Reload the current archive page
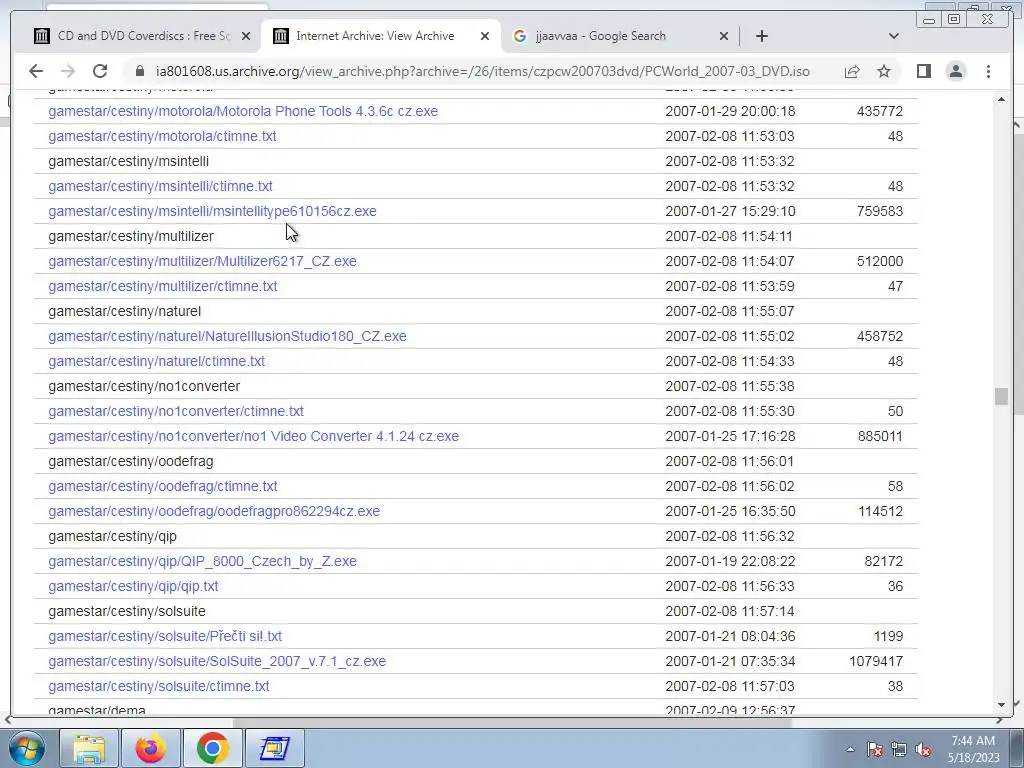The image size is (1024, 768). click(x=99, y=71)
